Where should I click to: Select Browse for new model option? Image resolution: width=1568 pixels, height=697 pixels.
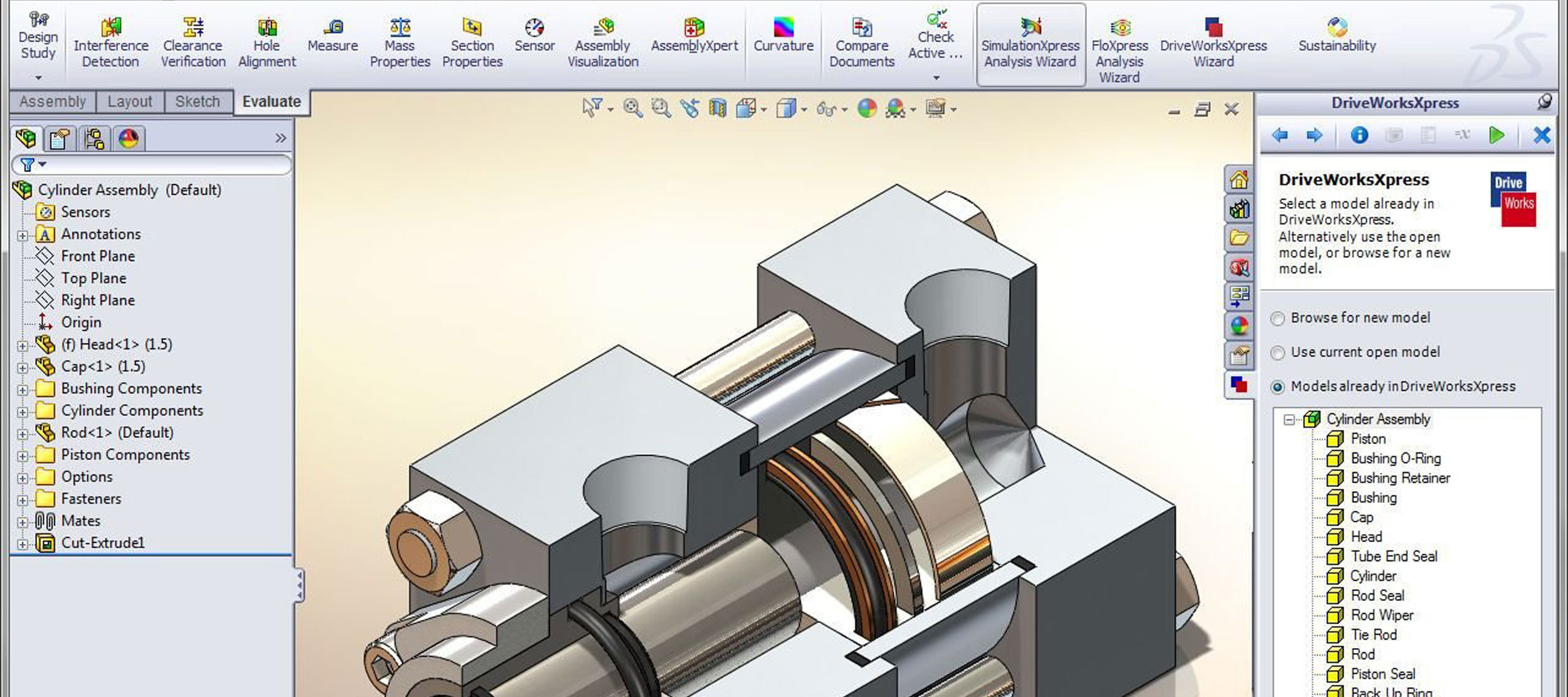(x=1278, y=319)
